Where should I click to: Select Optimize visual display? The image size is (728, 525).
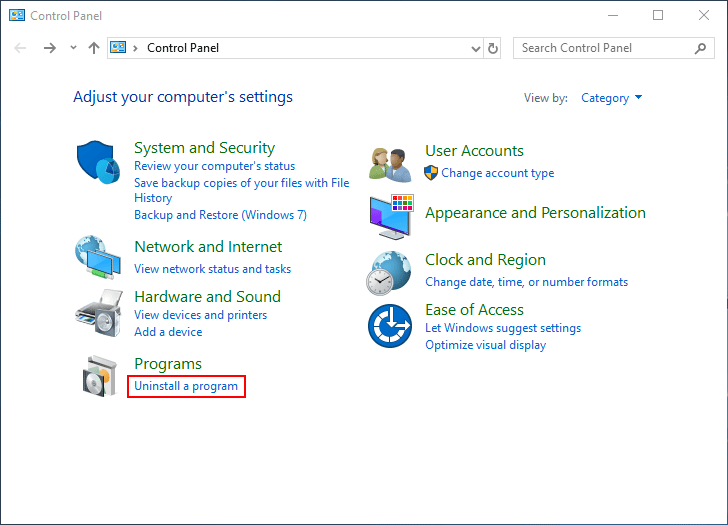486,345
